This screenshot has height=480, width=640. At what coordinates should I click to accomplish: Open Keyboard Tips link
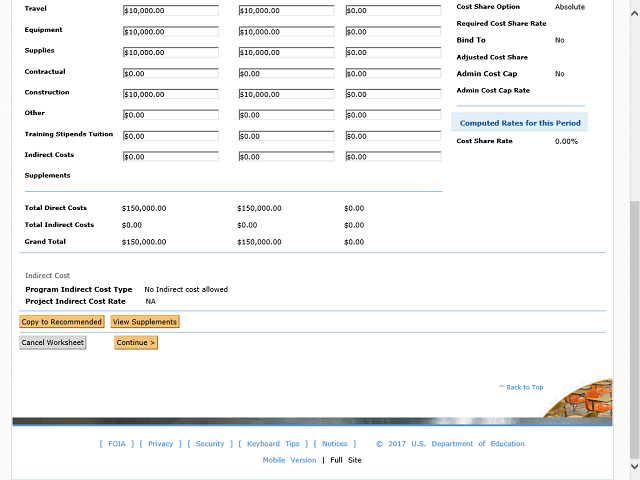pyautogui.click(x=273, y=444)
